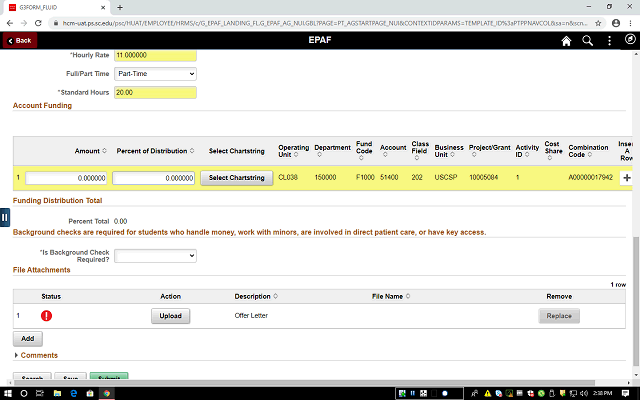The height and width of the screenshot is (400, 640).
Task: Click the Operating Unit value CL038
Action: coord(288,178)
